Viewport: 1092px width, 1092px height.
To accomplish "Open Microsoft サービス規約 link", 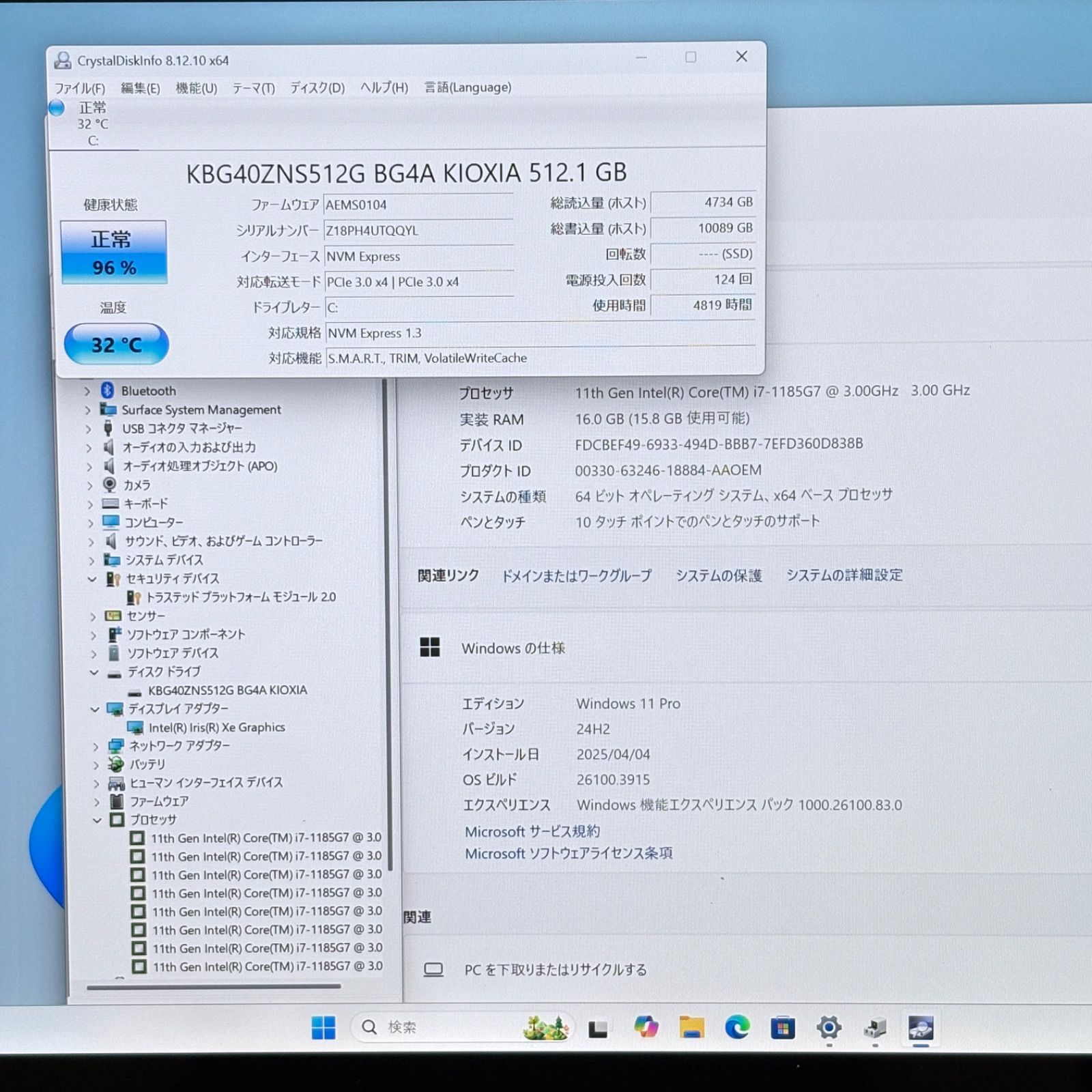I will click(532, 831).
